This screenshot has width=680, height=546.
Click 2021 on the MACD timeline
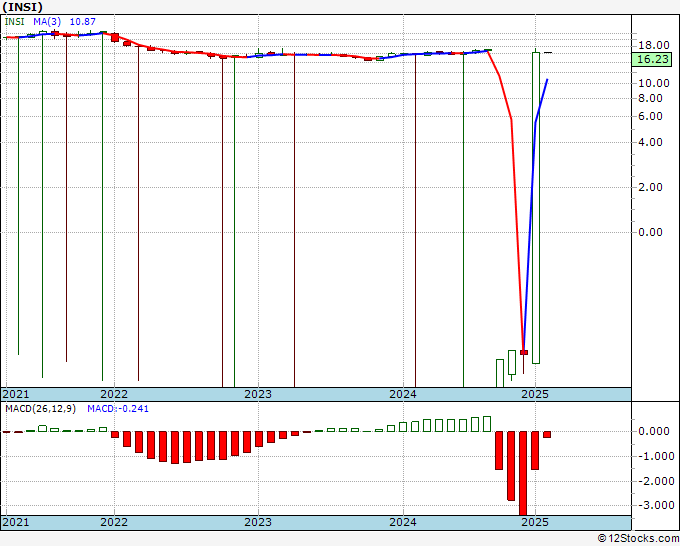(x=16, y=522)
